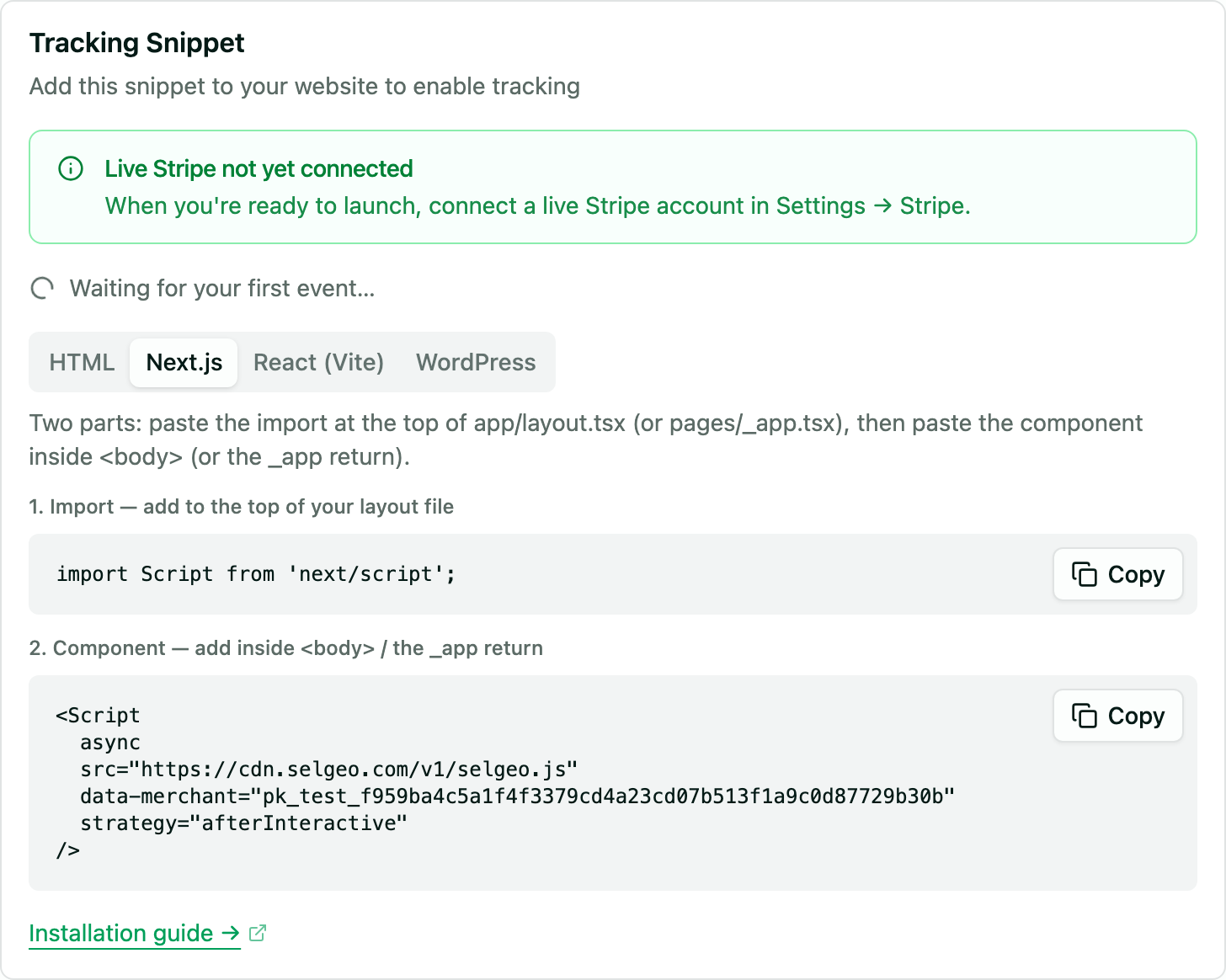Click the 'Tracking Snippet' heading
The height and width of the screenshot is (980, 1226).
tap(137, 43)
